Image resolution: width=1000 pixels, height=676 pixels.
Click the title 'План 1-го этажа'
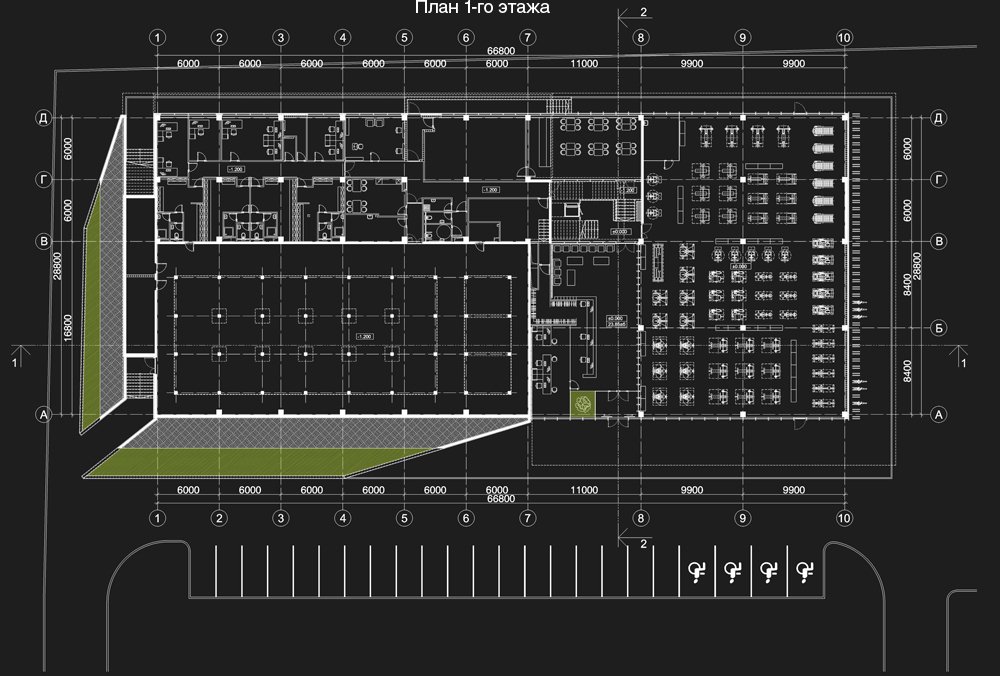point(482,9)
